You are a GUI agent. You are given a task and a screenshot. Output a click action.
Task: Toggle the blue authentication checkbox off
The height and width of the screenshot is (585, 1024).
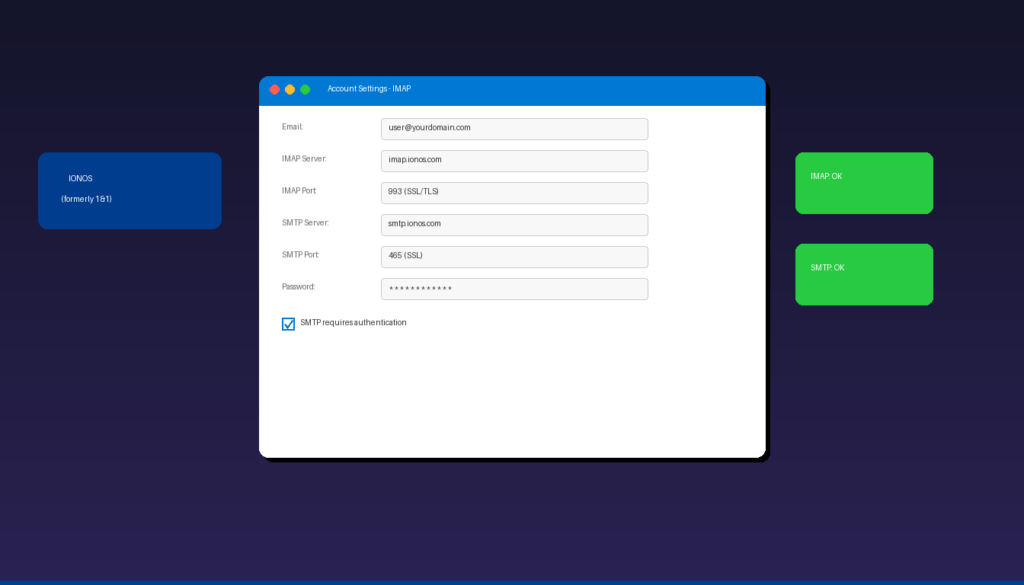[x=288, y=323]
